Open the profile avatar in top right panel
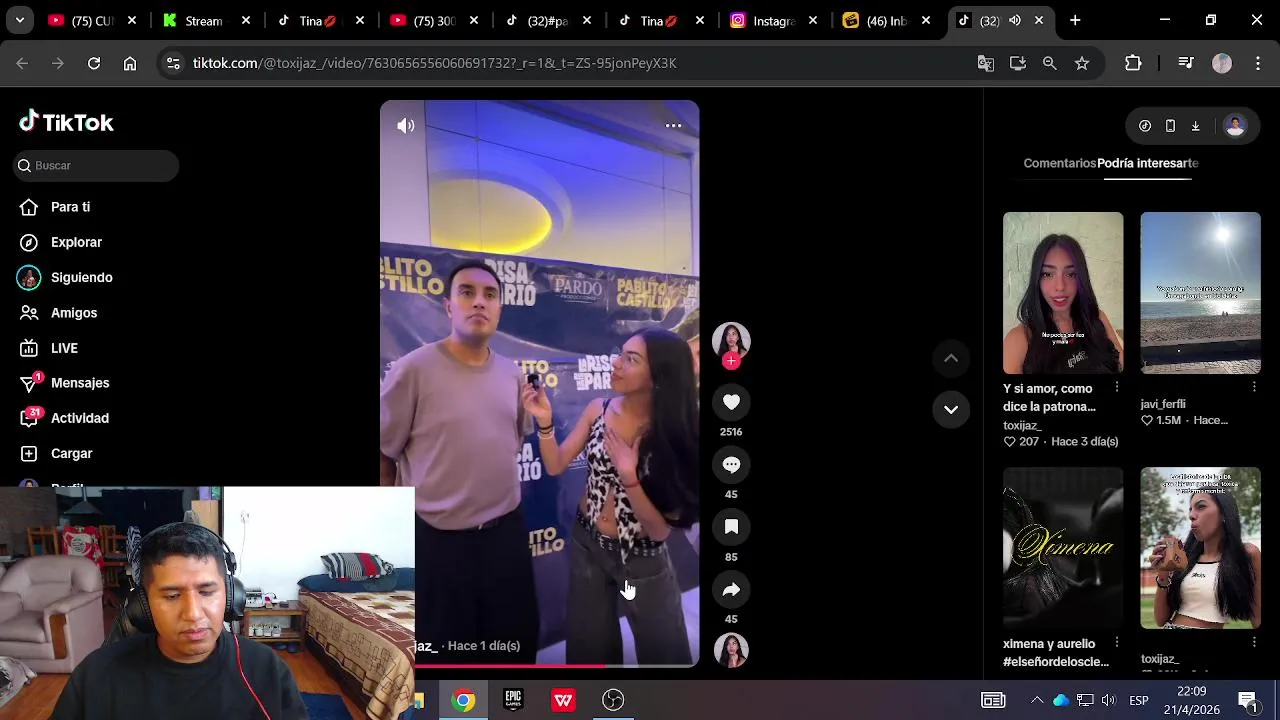This screenshot has height=720, width=1280. (1235, 126)
